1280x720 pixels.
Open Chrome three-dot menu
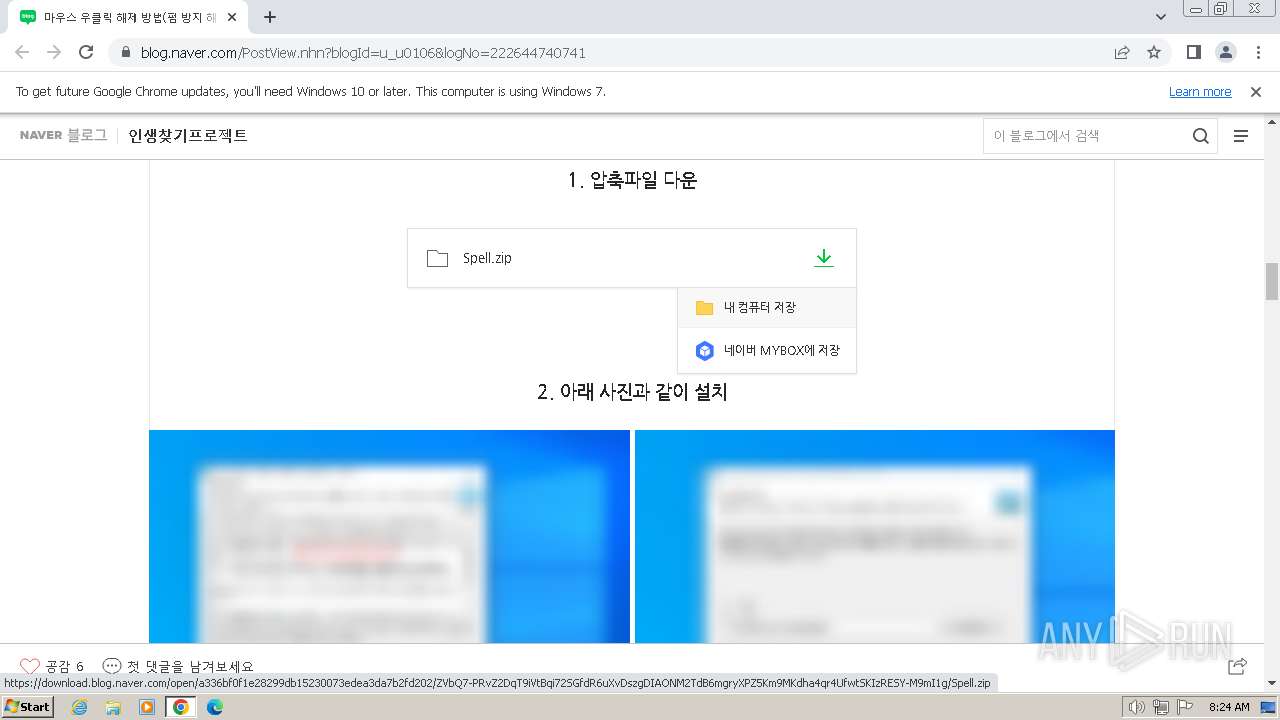[1258, 52]
